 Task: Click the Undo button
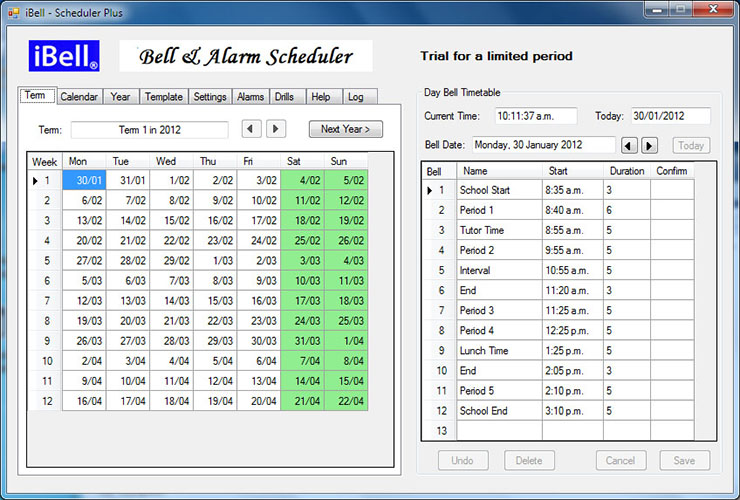click(x=463, y=460)
